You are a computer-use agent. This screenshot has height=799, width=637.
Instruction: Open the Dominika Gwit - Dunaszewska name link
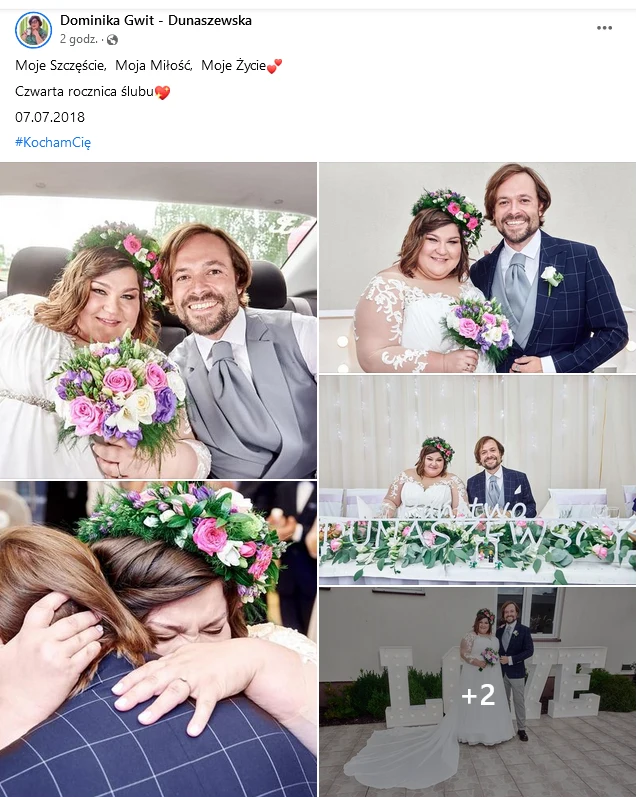pos(156,20)
